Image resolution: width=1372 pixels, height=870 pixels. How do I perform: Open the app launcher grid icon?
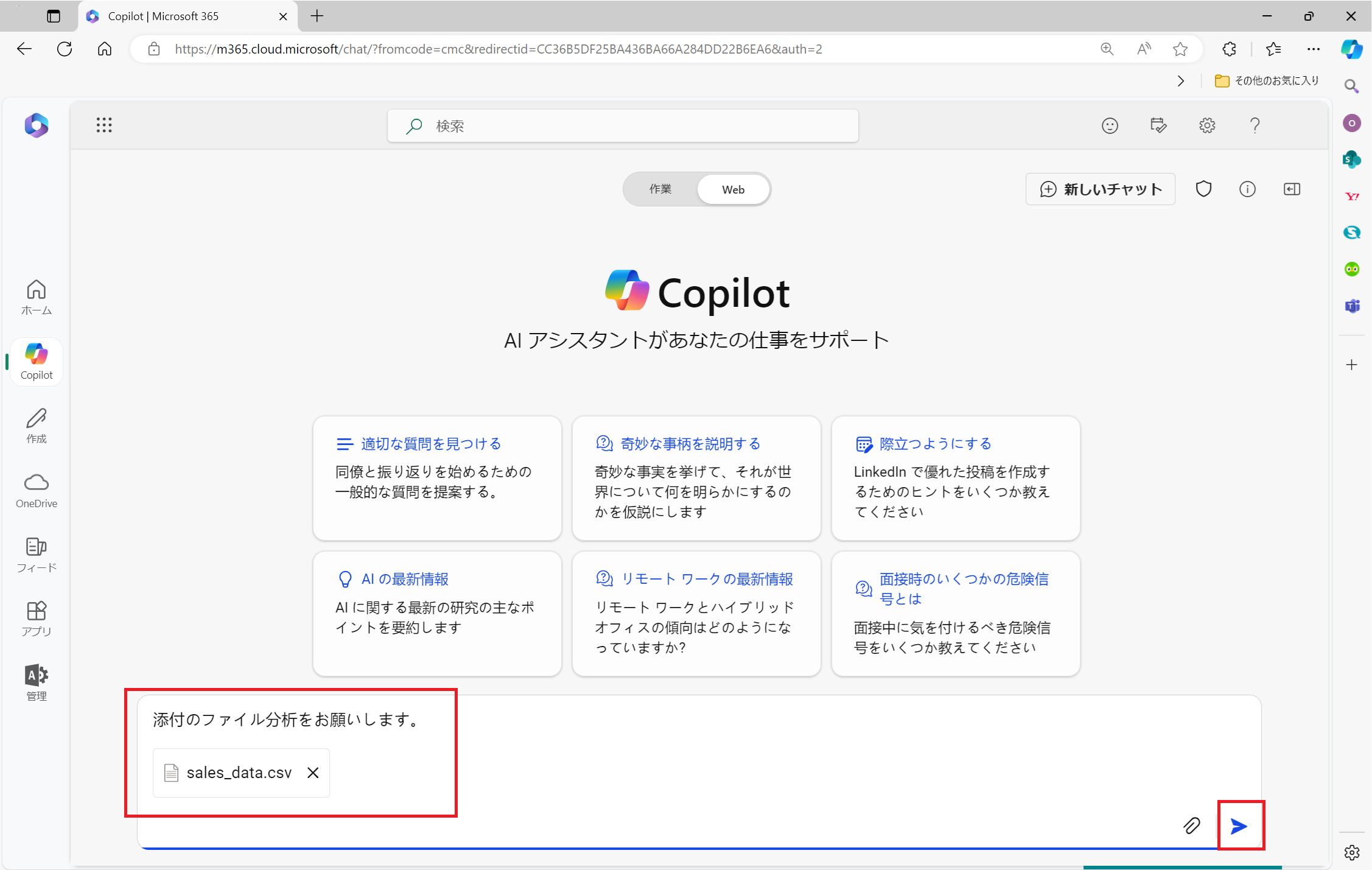click(x=104, y=125)
